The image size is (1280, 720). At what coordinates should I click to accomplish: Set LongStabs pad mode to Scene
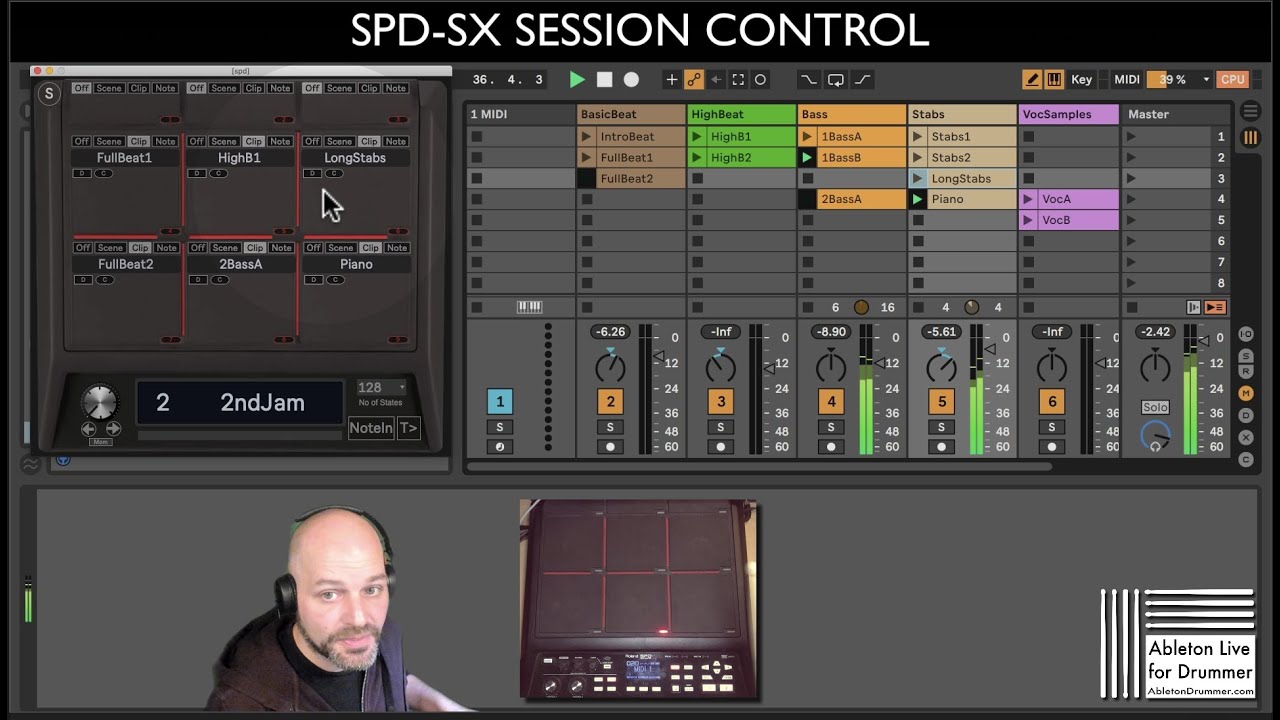point(339,141)
